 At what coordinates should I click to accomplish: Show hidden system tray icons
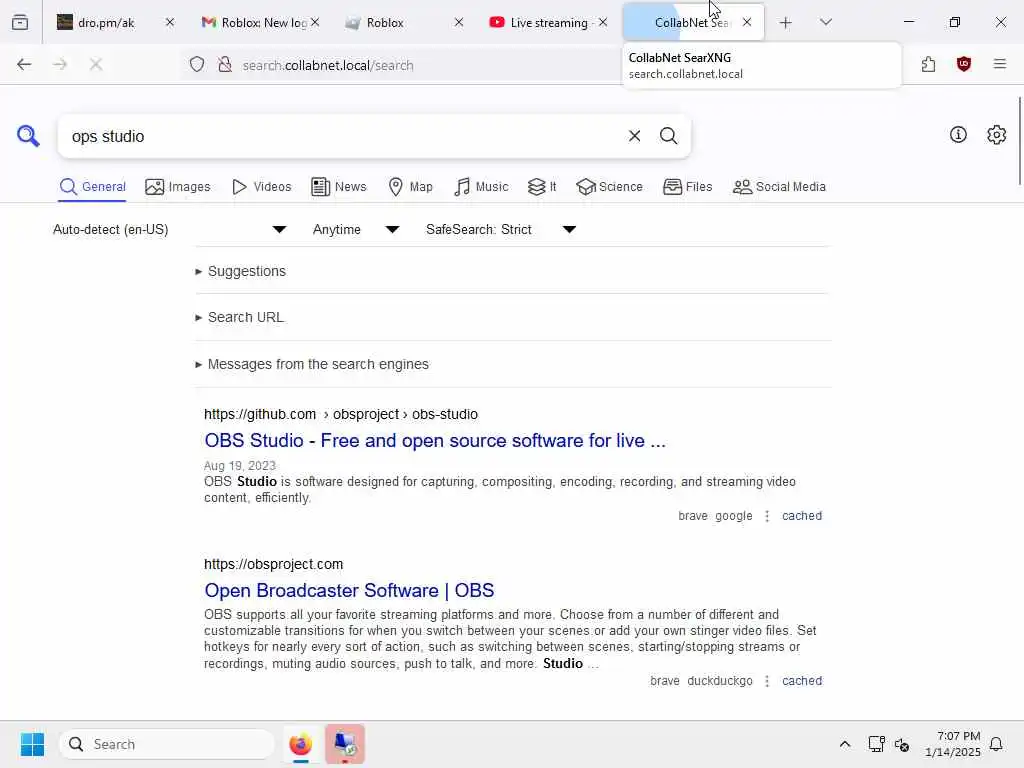point(844,744)
